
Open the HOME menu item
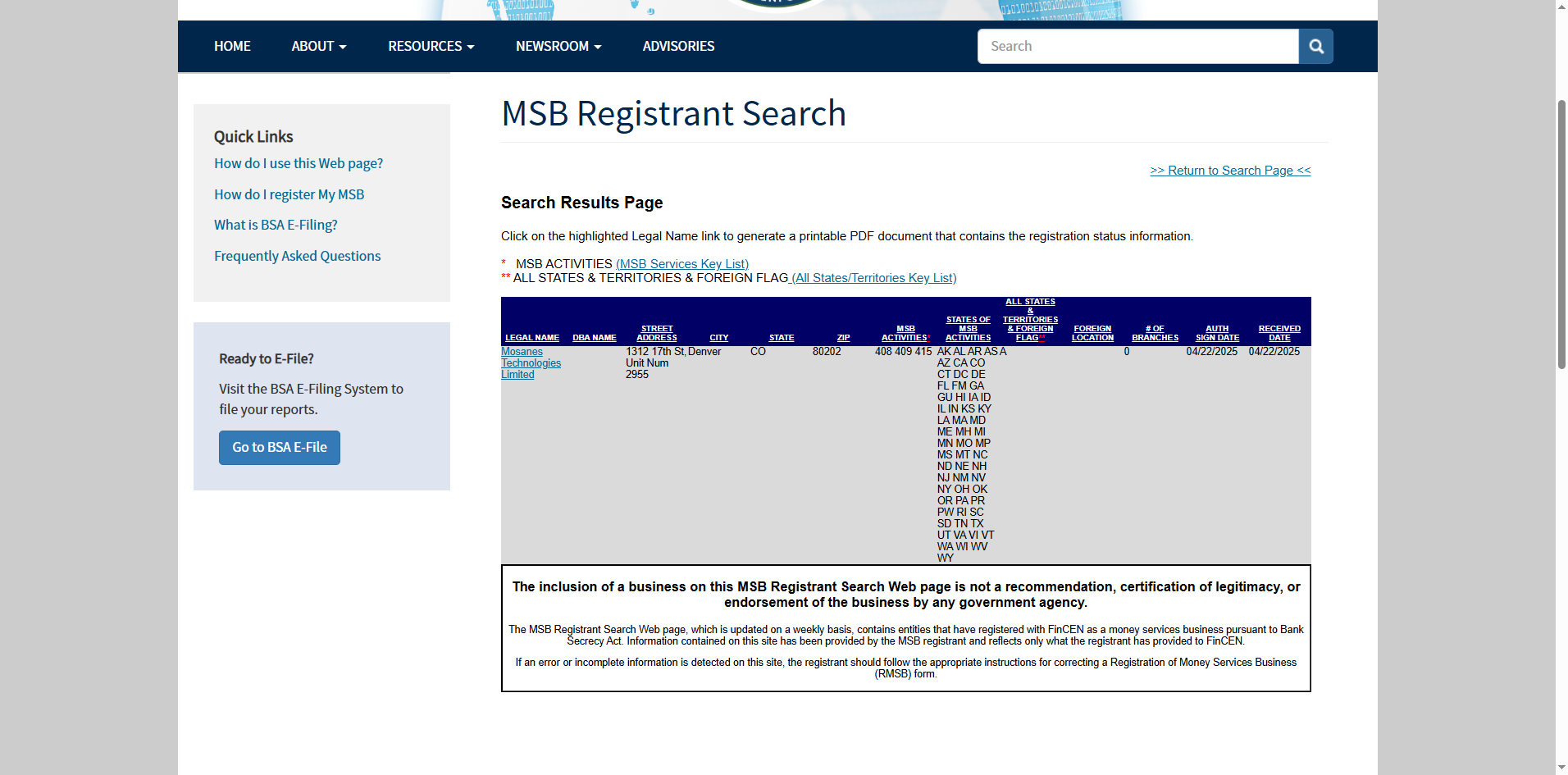point(232,47)
